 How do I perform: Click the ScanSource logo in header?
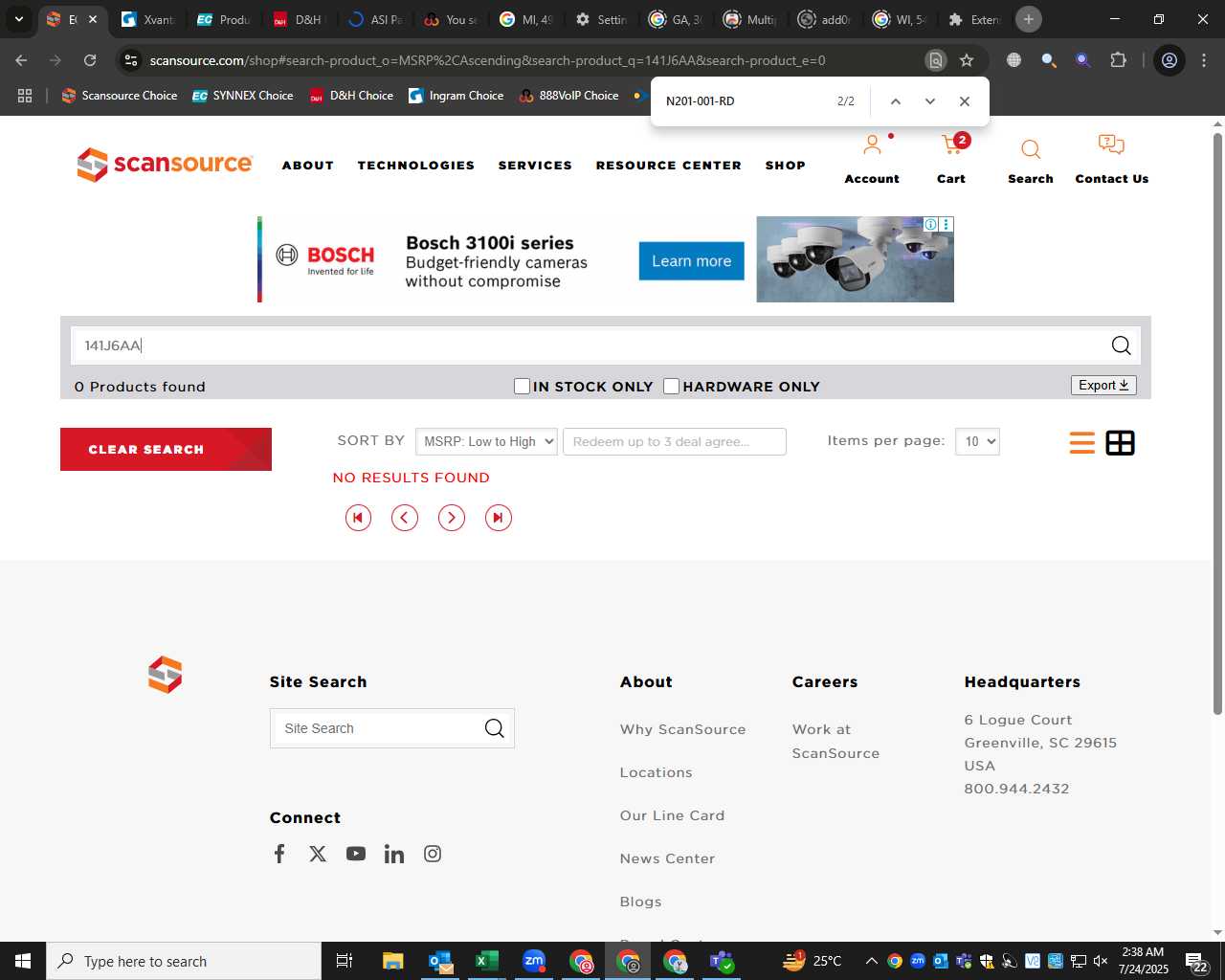[x=165, y=165]
